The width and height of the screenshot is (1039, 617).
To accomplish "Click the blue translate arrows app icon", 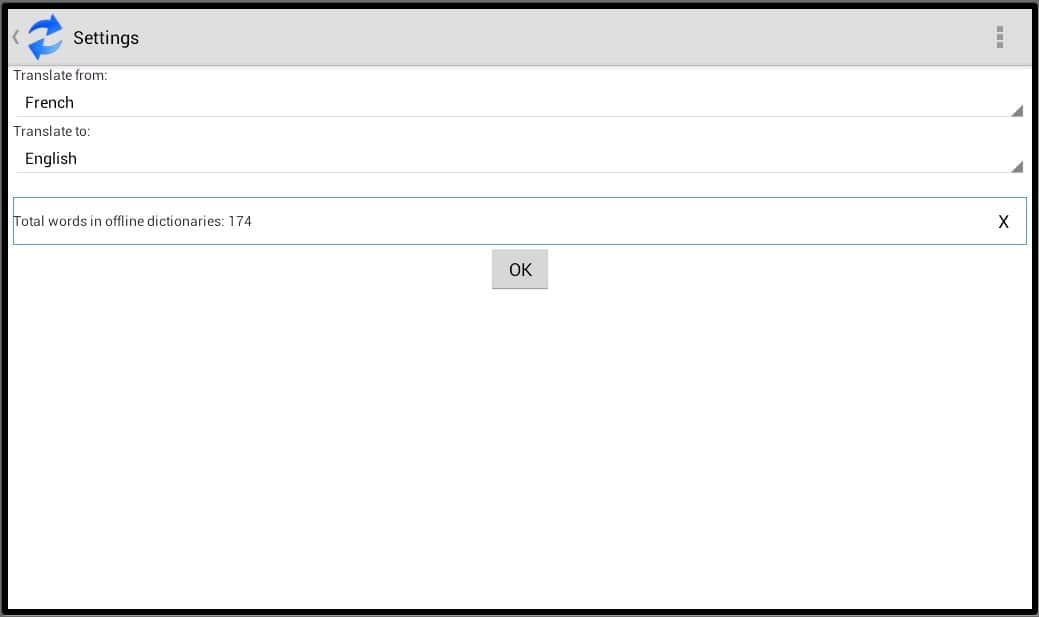I will pos(45,37).
